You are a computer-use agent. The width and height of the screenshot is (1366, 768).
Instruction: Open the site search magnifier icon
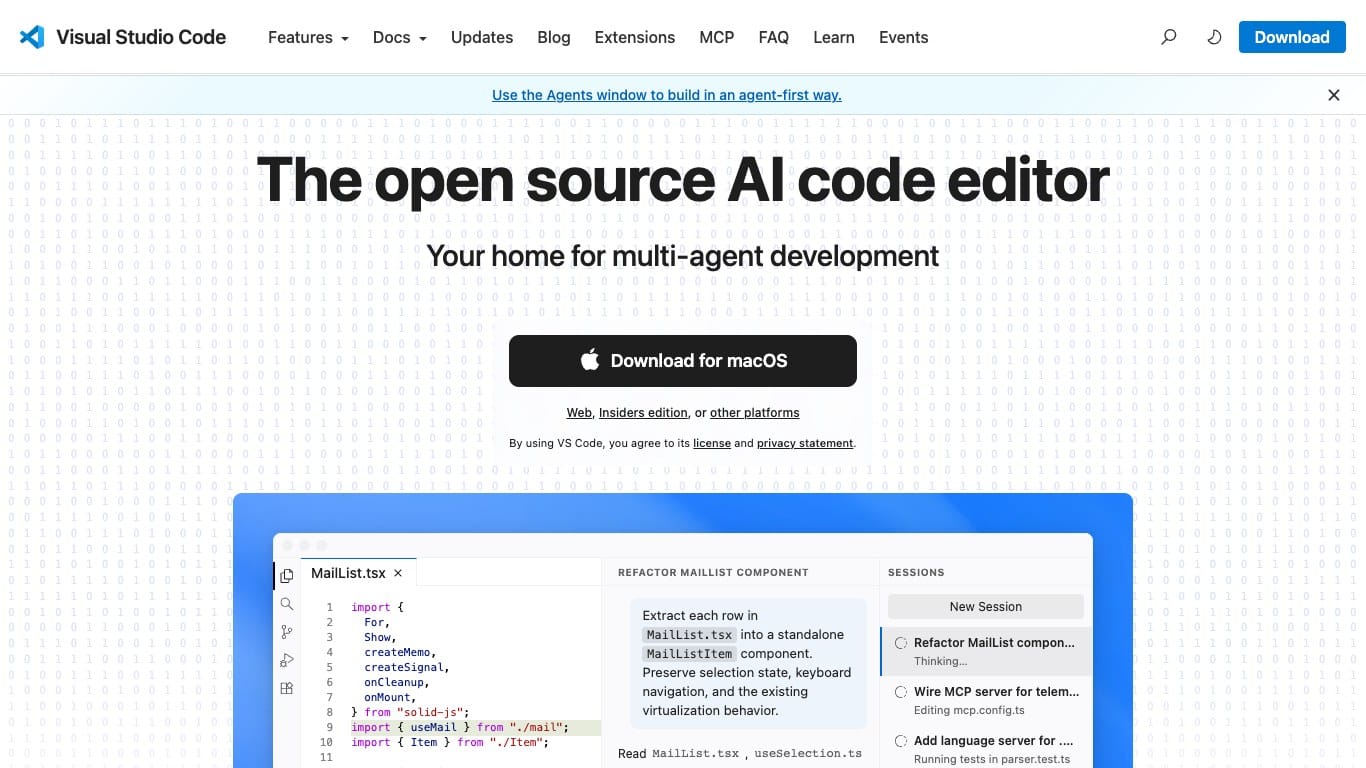1168,37
